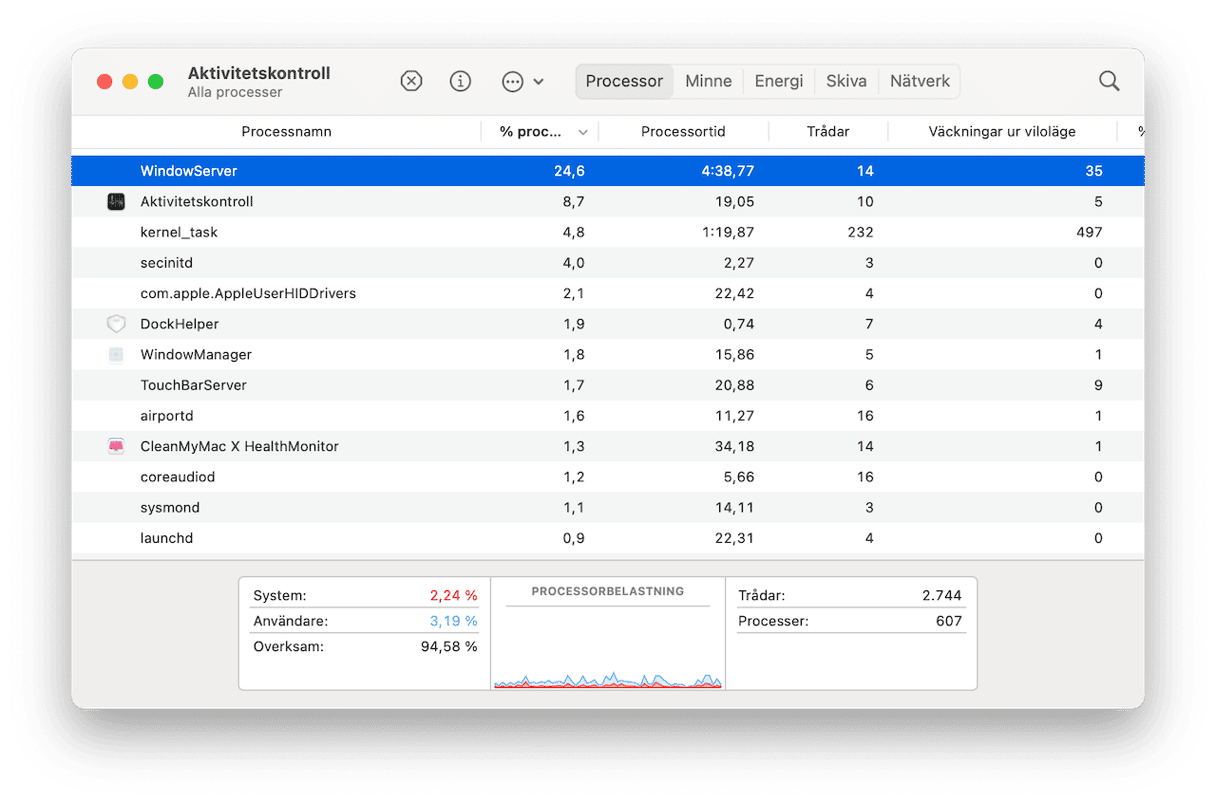This screenshot has width=1216, height=803.
Task: Open the Energi tab
Action: point(778,81)
